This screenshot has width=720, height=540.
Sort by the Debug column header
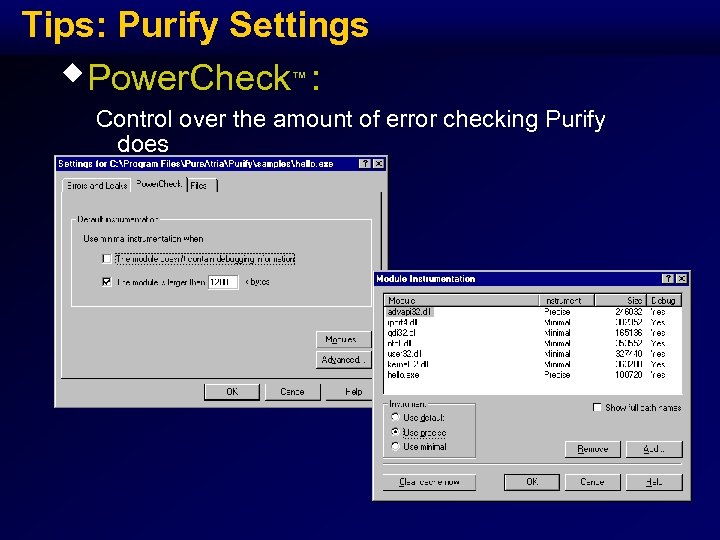click(x=664, y=300)
